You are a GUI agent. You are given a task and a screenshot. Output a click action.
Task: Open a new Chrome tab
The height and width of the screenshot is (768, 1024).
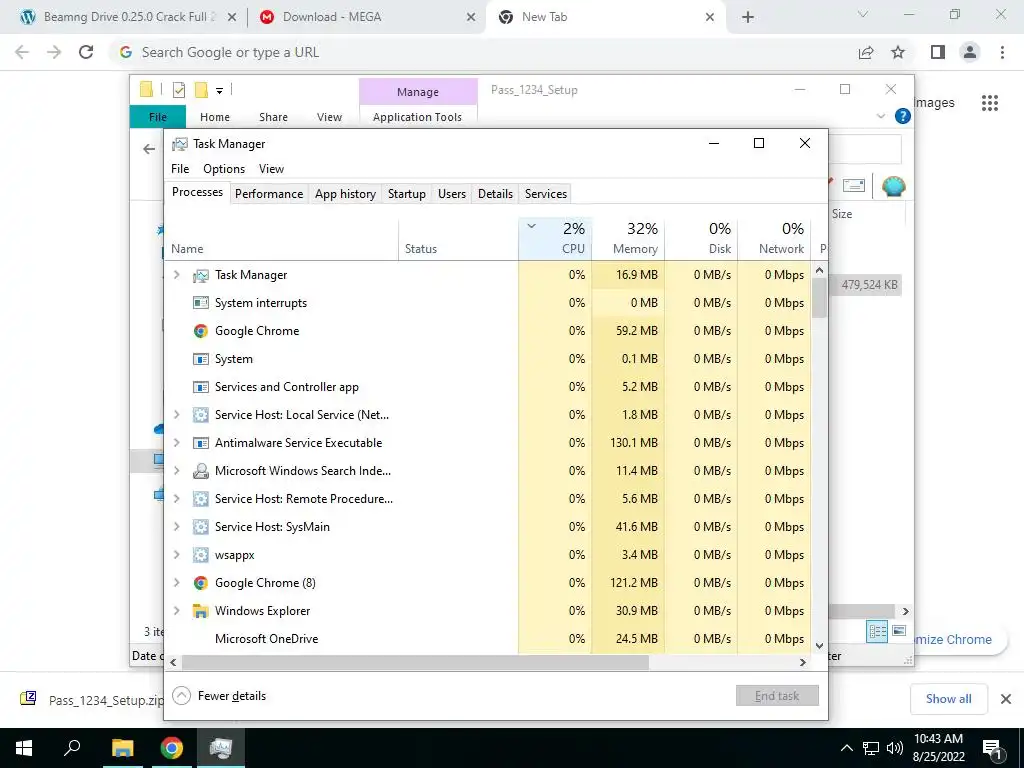coord(748,18)
